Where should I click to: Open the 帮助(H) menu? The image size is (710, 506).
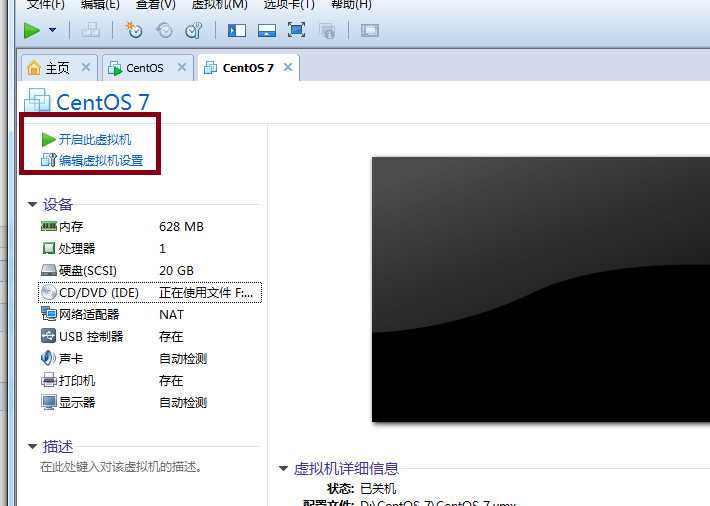coord(351,5)
